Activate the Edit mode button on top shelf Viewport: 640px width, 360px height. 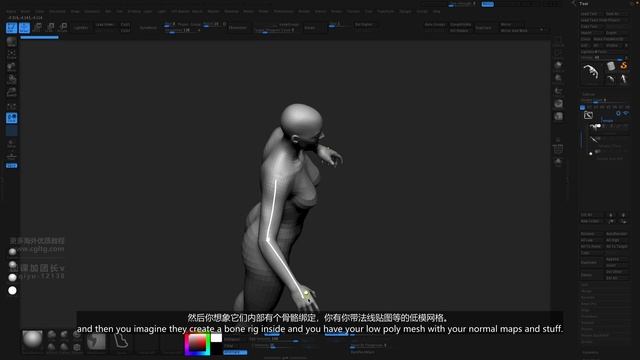11,28
